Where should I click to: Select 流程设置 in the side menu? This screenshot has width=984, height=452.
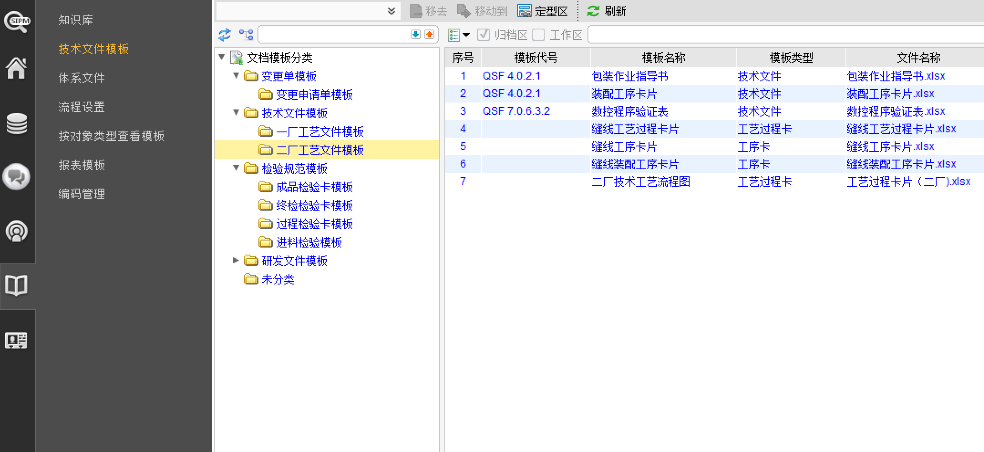pos(81,107)
